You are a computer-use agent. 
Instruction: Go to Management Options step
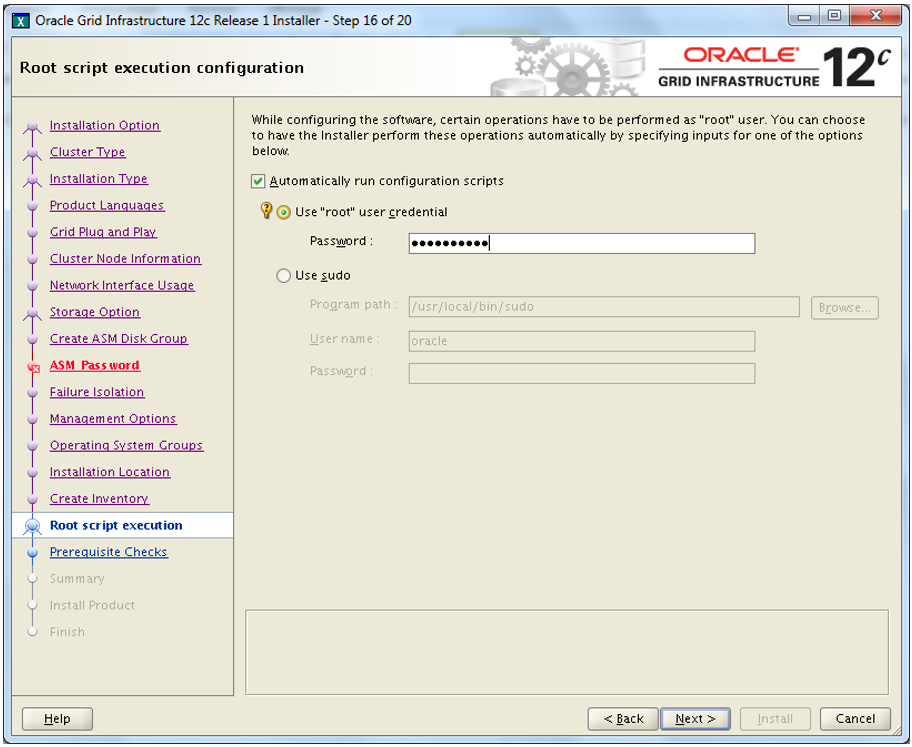point(113,419)
